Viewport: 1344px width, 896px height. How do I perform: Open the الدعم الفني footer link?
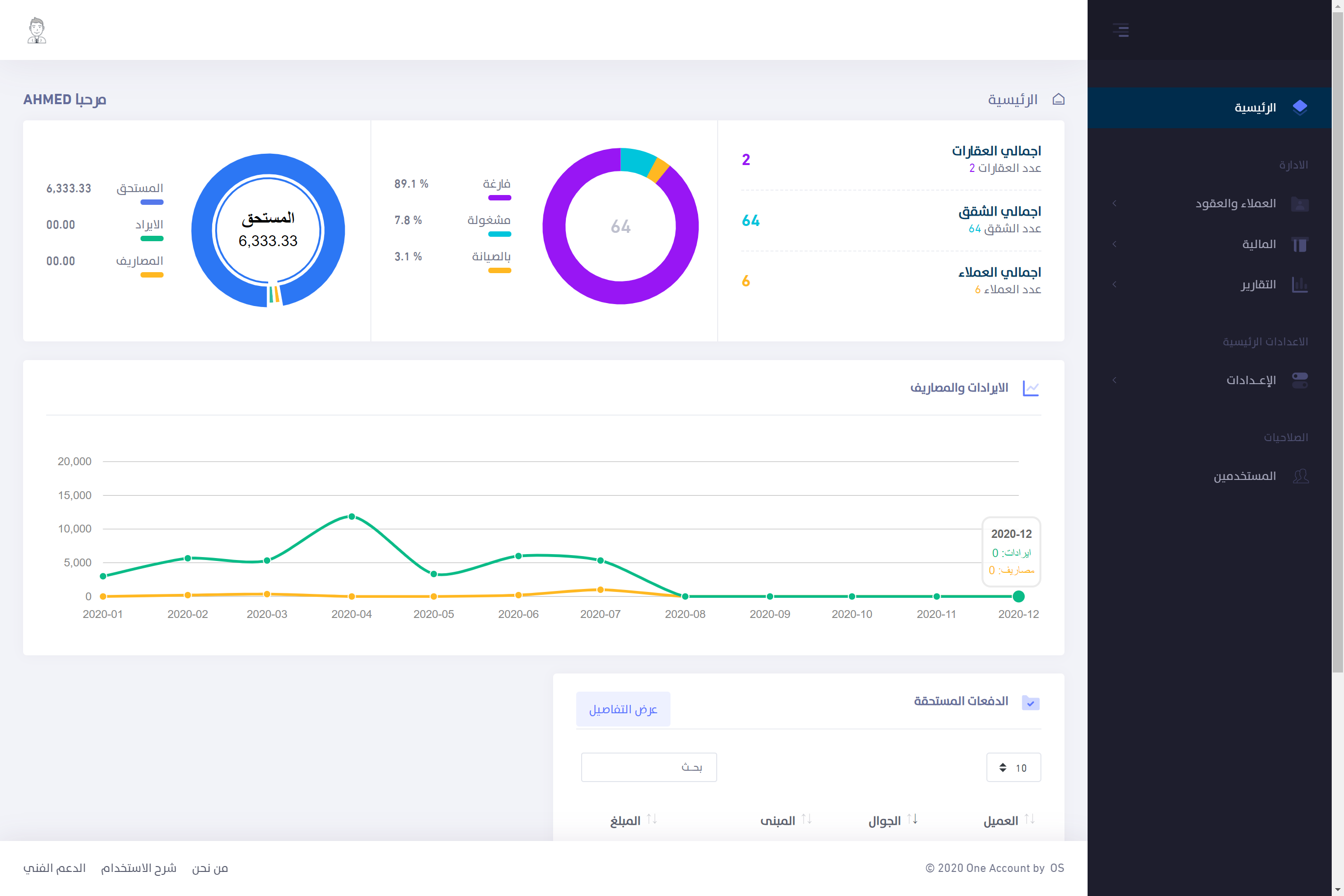pos(55,868)
